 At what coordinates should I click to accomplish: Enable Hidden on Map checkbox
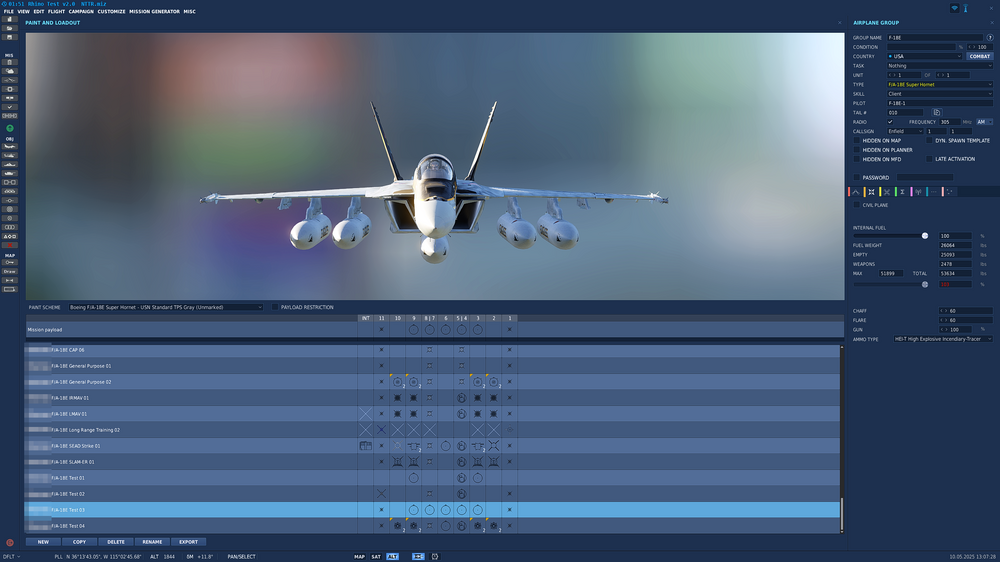point(857,140)
